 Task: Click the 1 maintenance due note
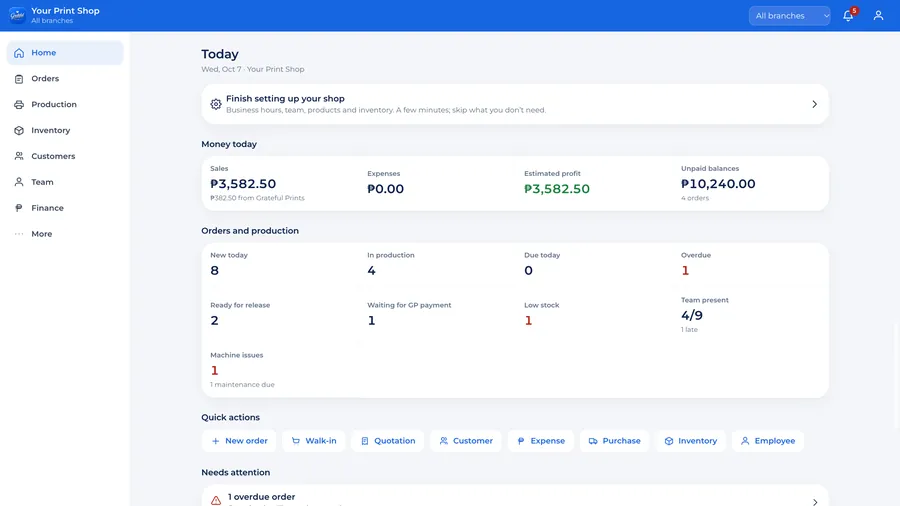tap(242, 384)
